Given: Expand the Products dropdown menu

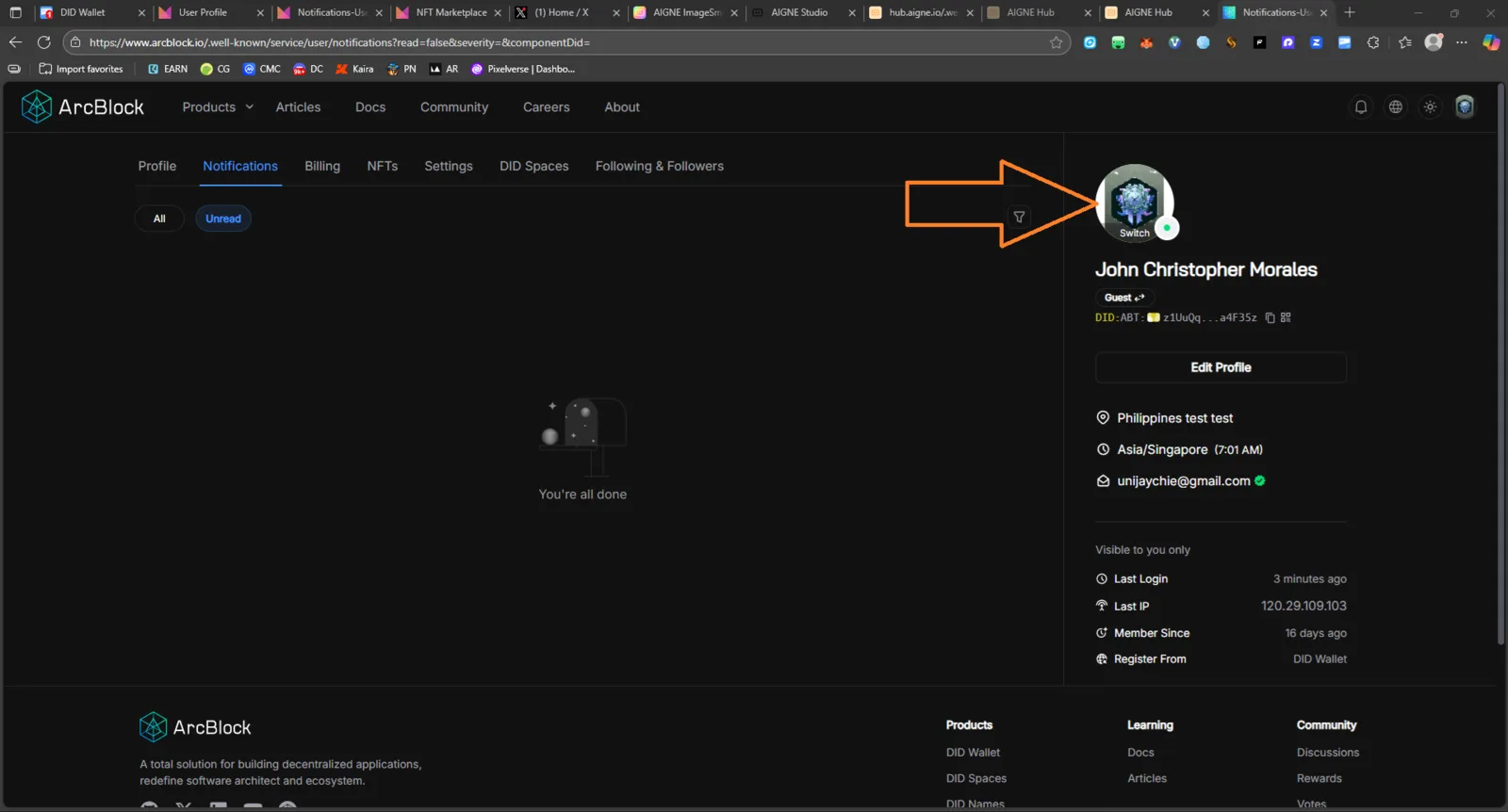Looking at the screenshot, I should click(x=218, y=107).
